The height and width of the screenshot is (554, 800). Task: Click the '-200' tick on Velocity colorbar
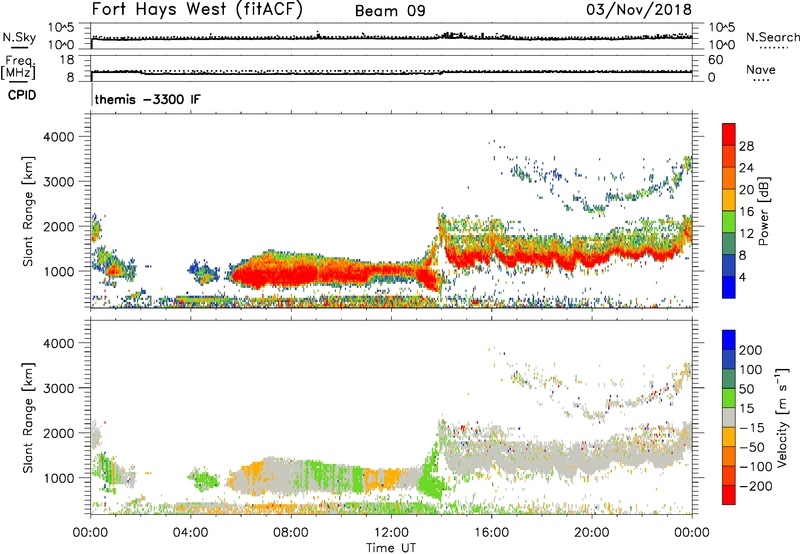point(755,486)
